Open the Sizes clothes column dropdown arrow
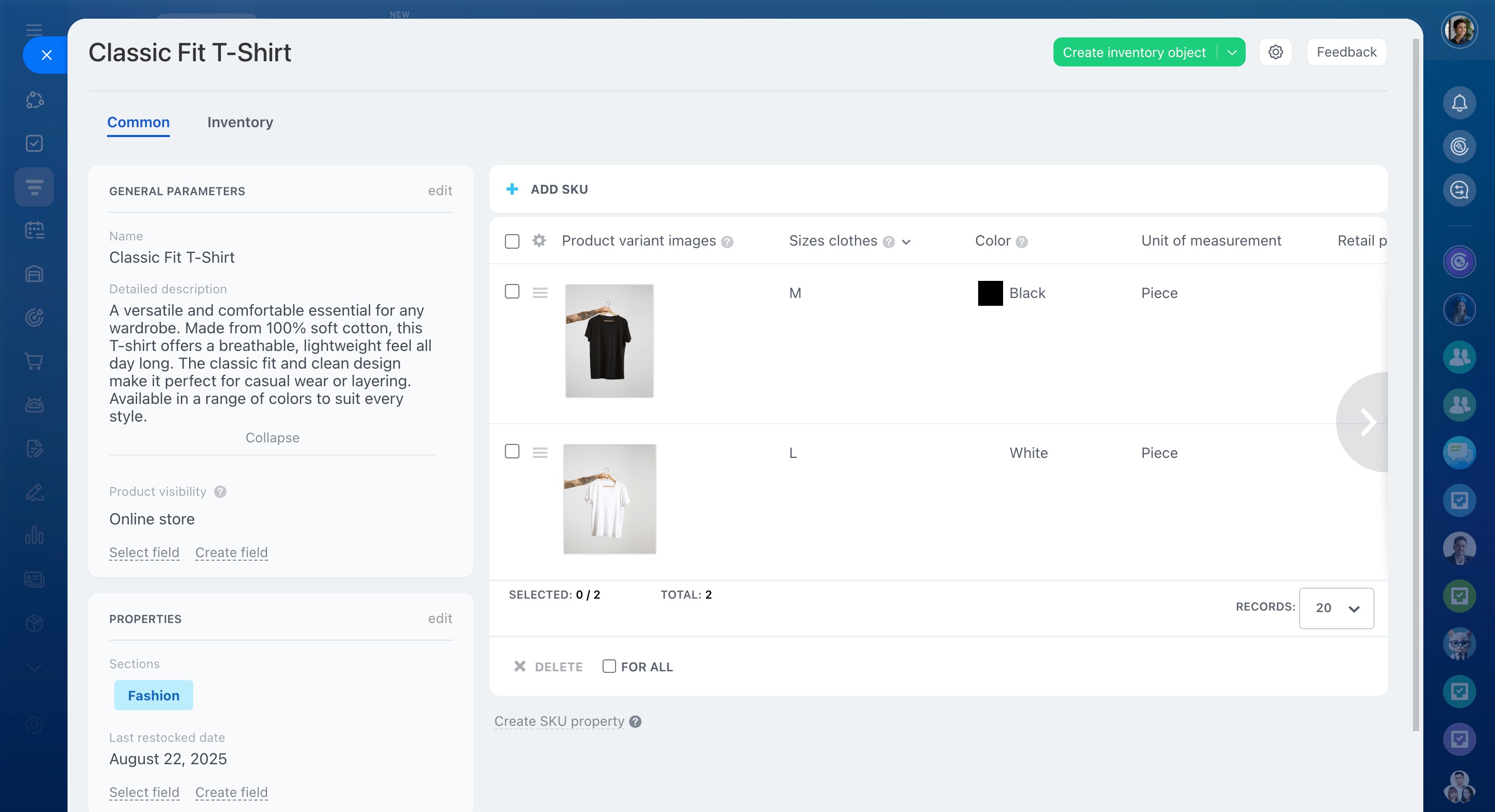Viewport: 1495px width, 812px height. click(x=906, y=242)
